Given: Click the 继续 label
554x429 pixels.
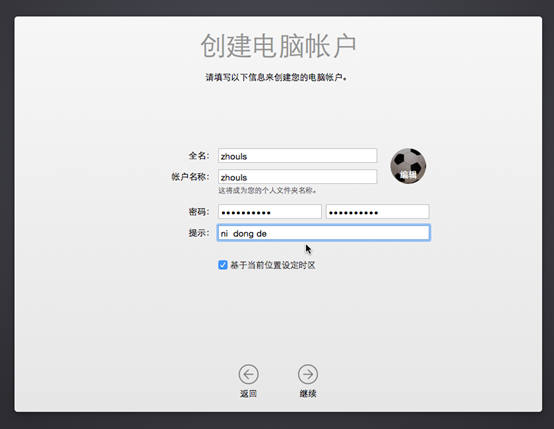Looking at the screenshot, I should point(308,394).
